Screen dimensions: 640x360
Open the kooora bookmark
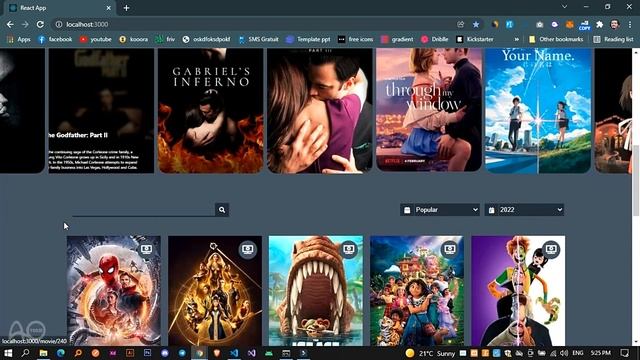(x=134, y=39)
